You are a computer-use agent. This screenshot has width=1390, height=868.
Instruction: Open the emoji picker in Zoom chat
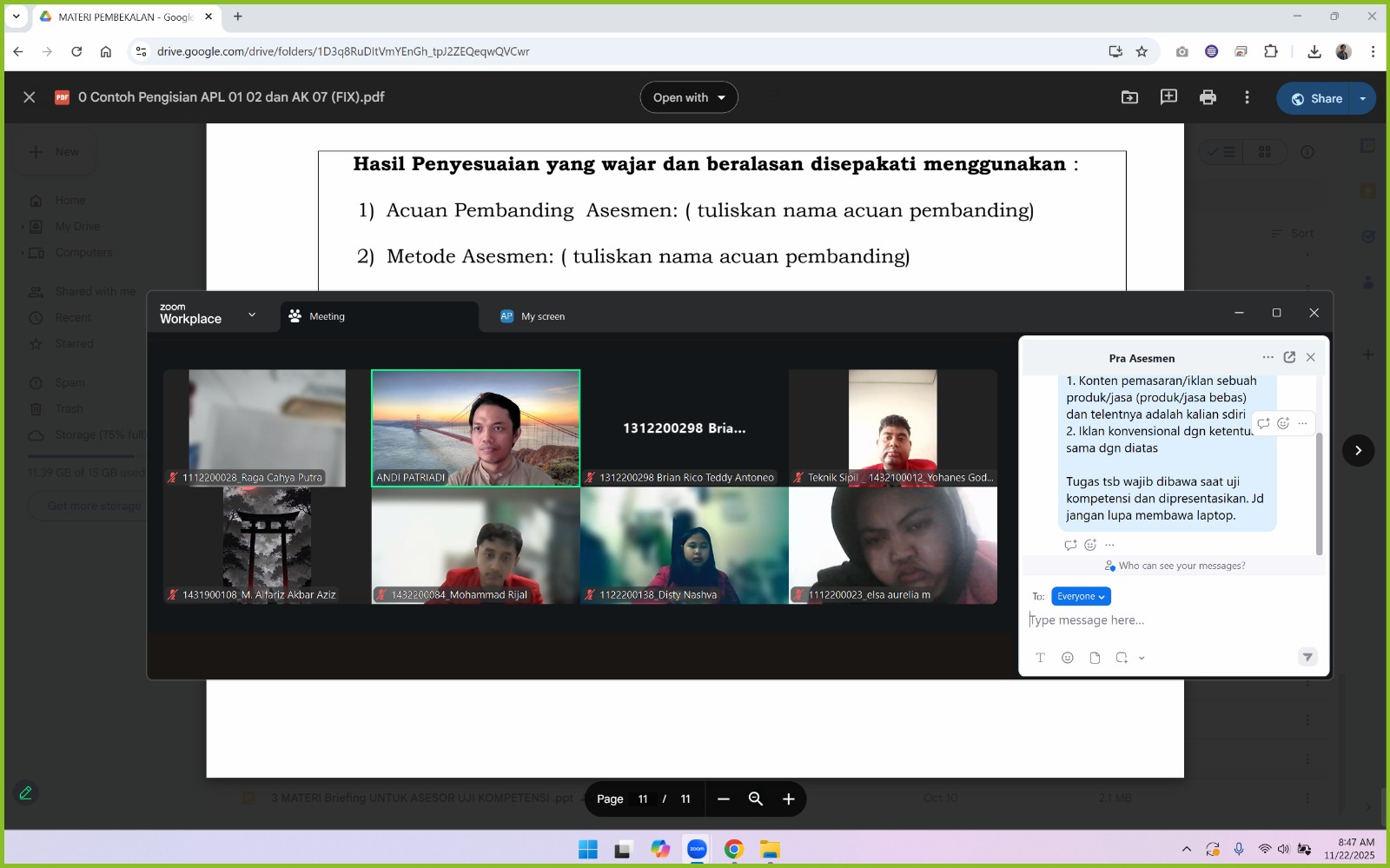click(x=1068, y=658)
